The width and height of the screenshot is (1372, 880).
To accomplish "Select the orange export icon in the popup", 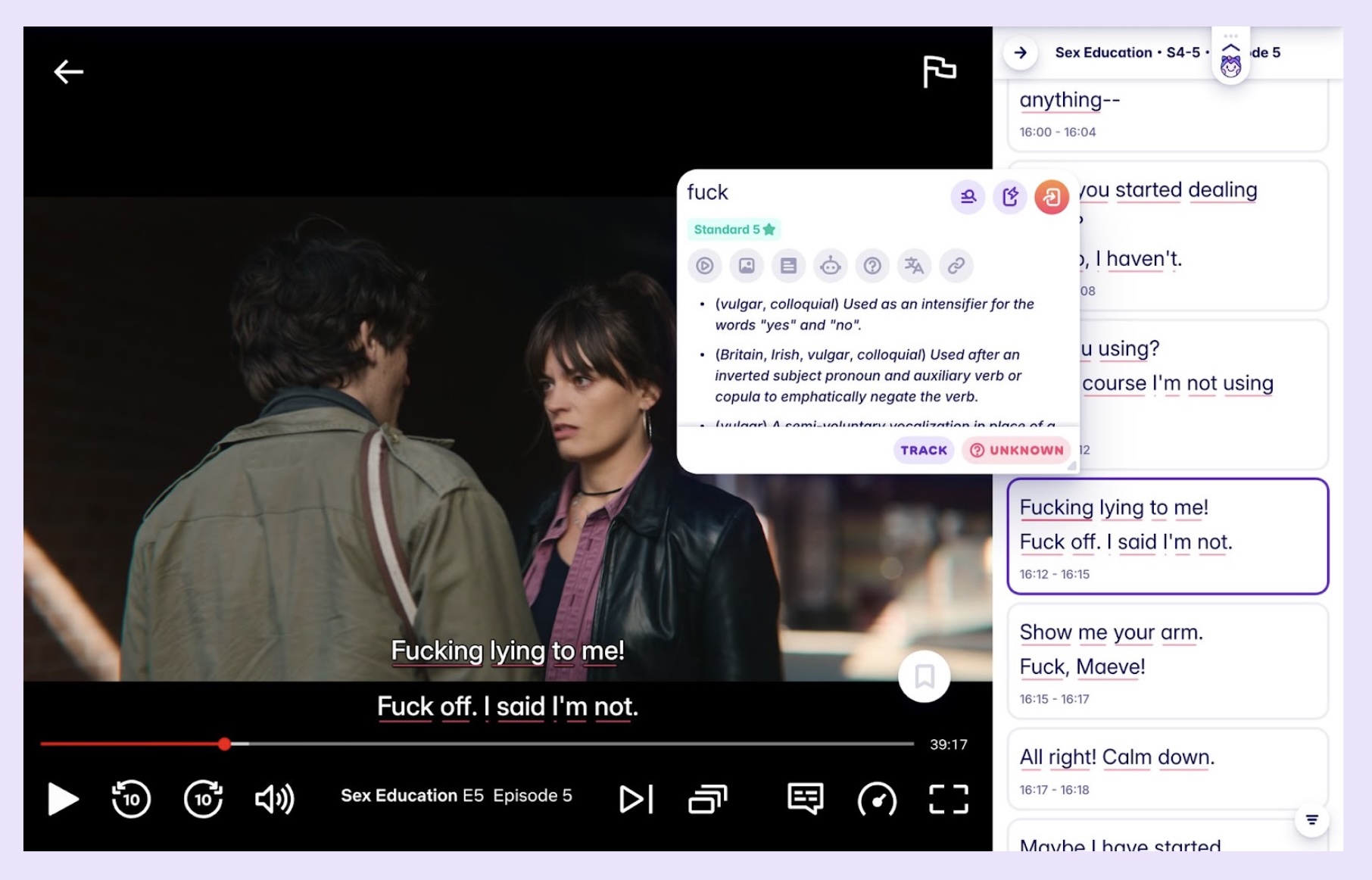I will coord(1052,197).
